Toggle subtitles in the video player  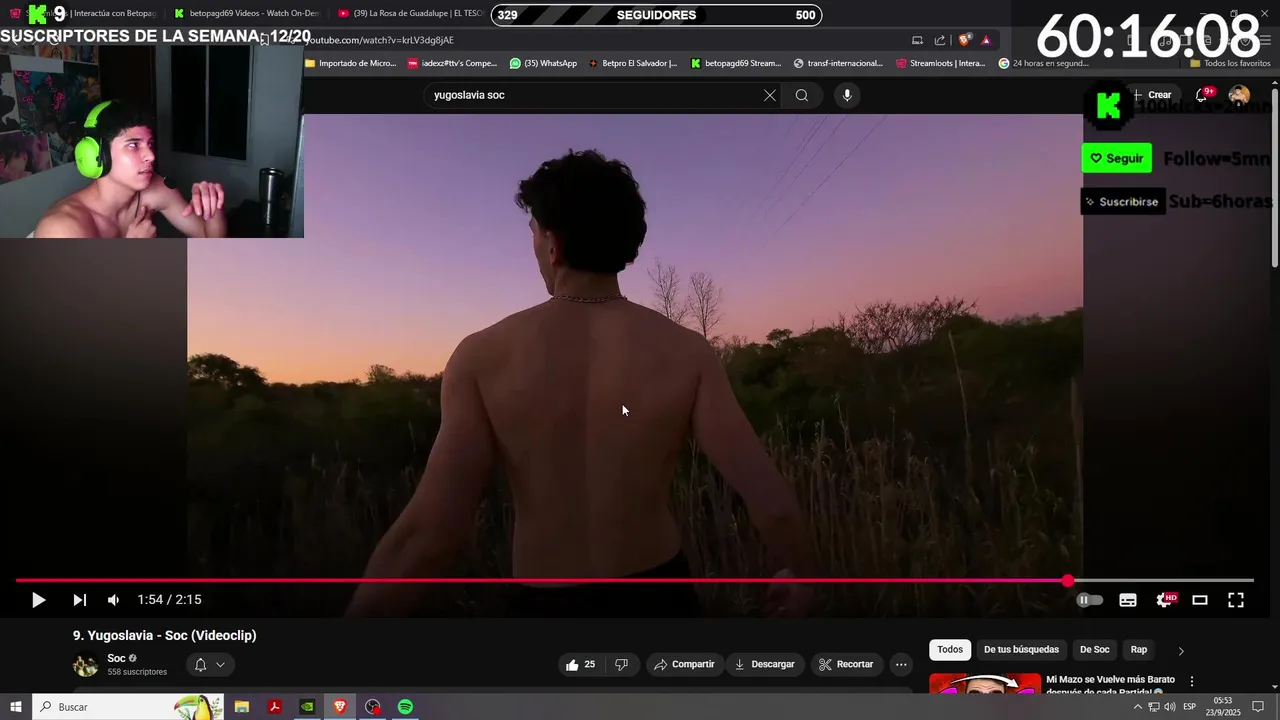coord(1128,600)
